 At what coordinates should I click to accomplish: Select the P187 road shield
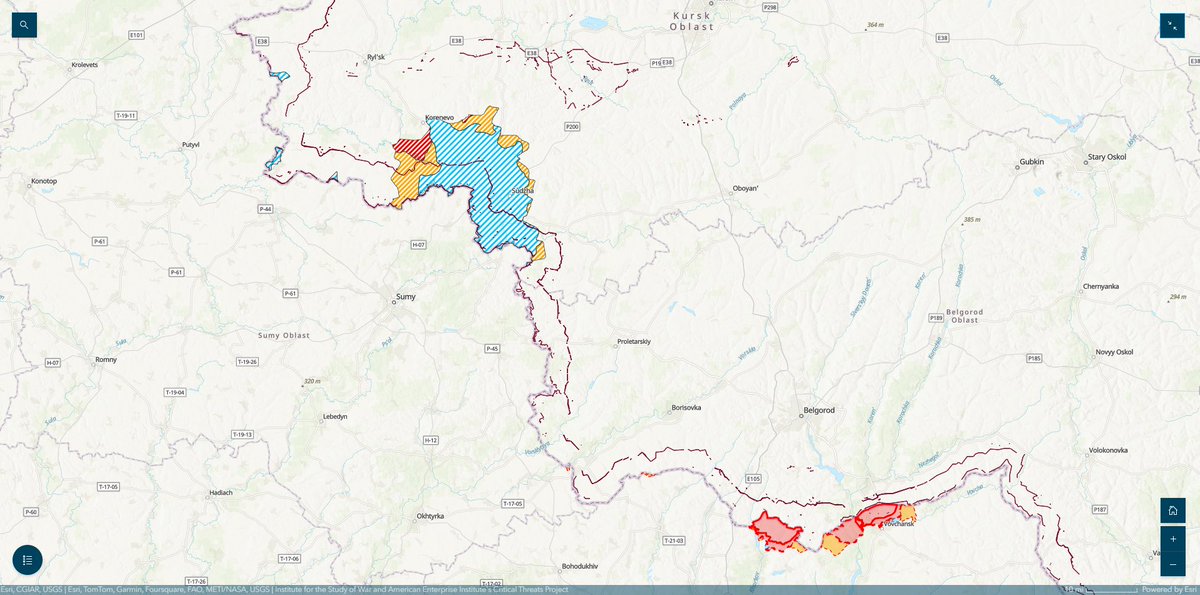coord(1100,510)
